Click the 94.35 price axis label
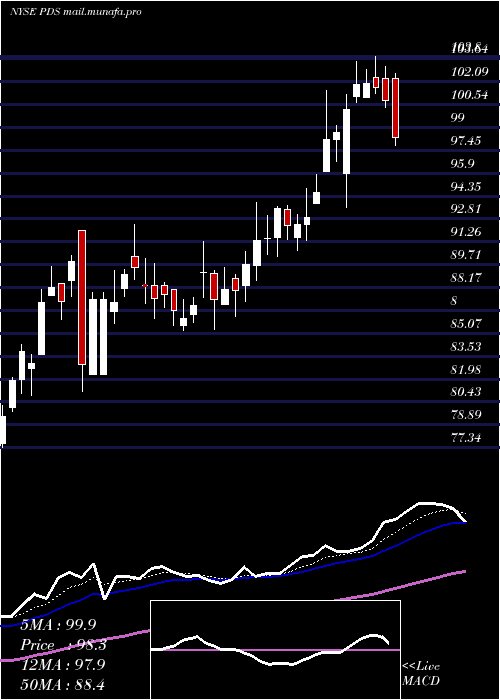 point(466,186)
